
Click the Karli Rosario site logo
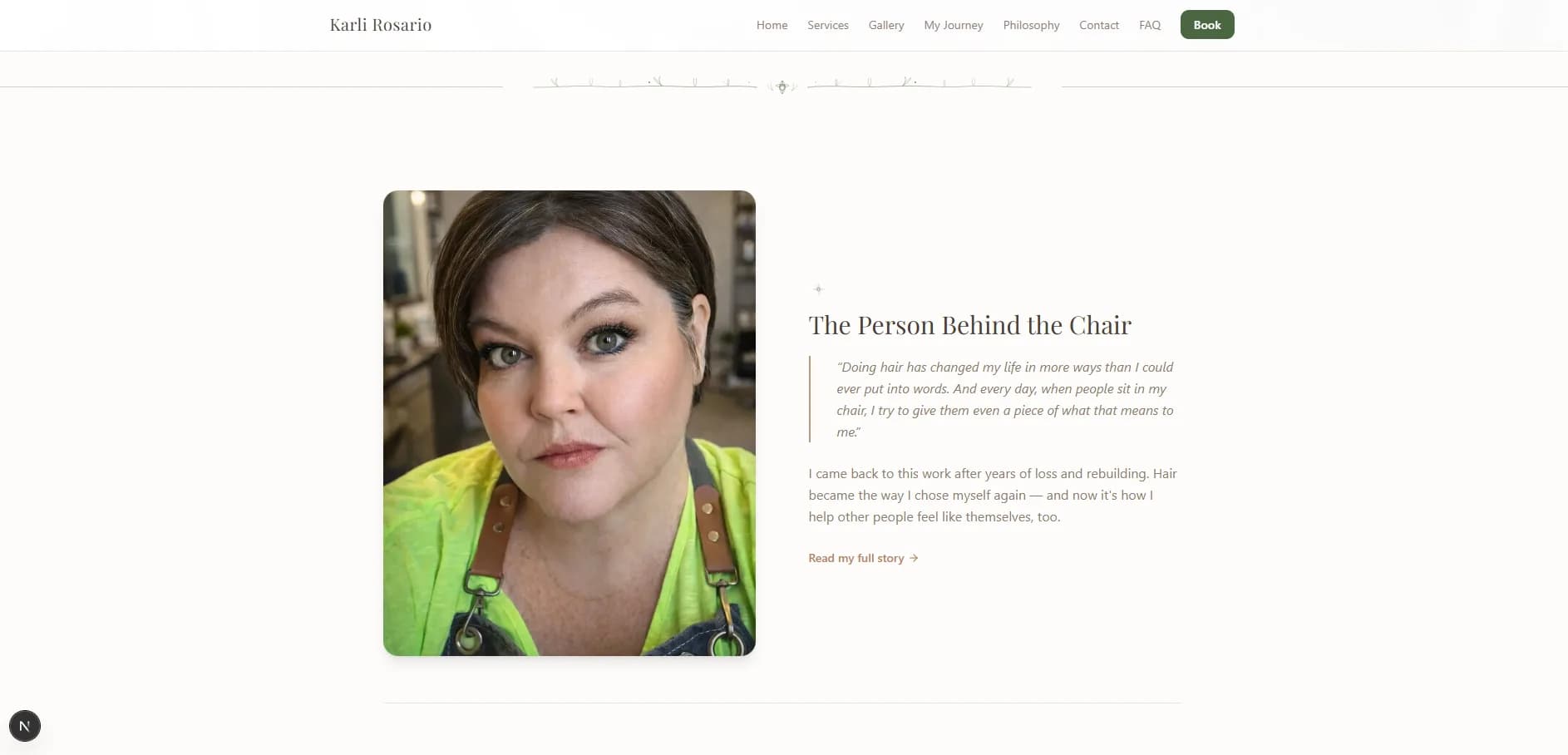coord(381,25)
